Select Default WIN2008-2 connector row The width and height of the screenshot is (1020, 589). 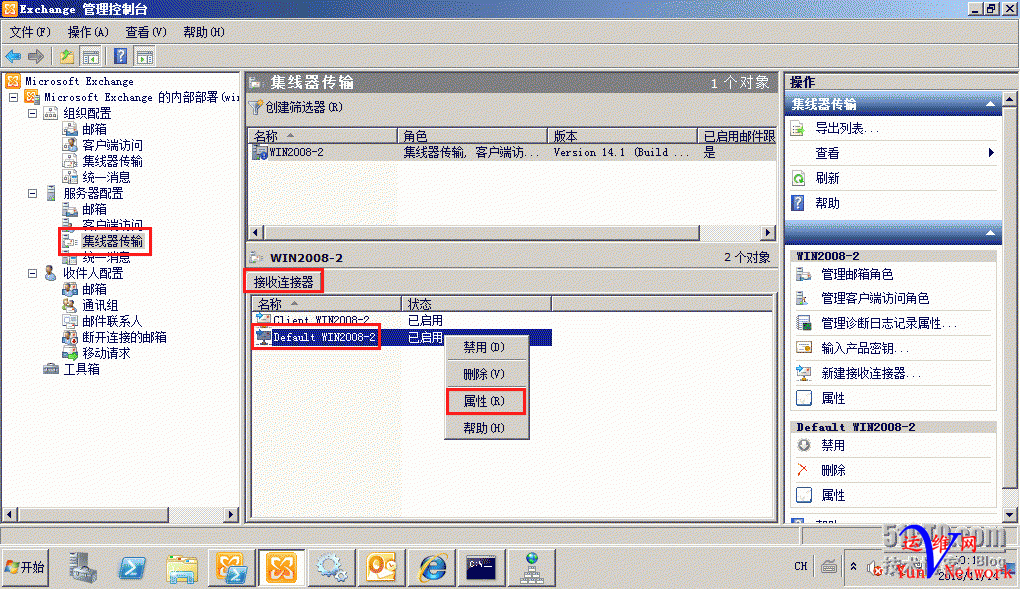[x=402, y=337]
